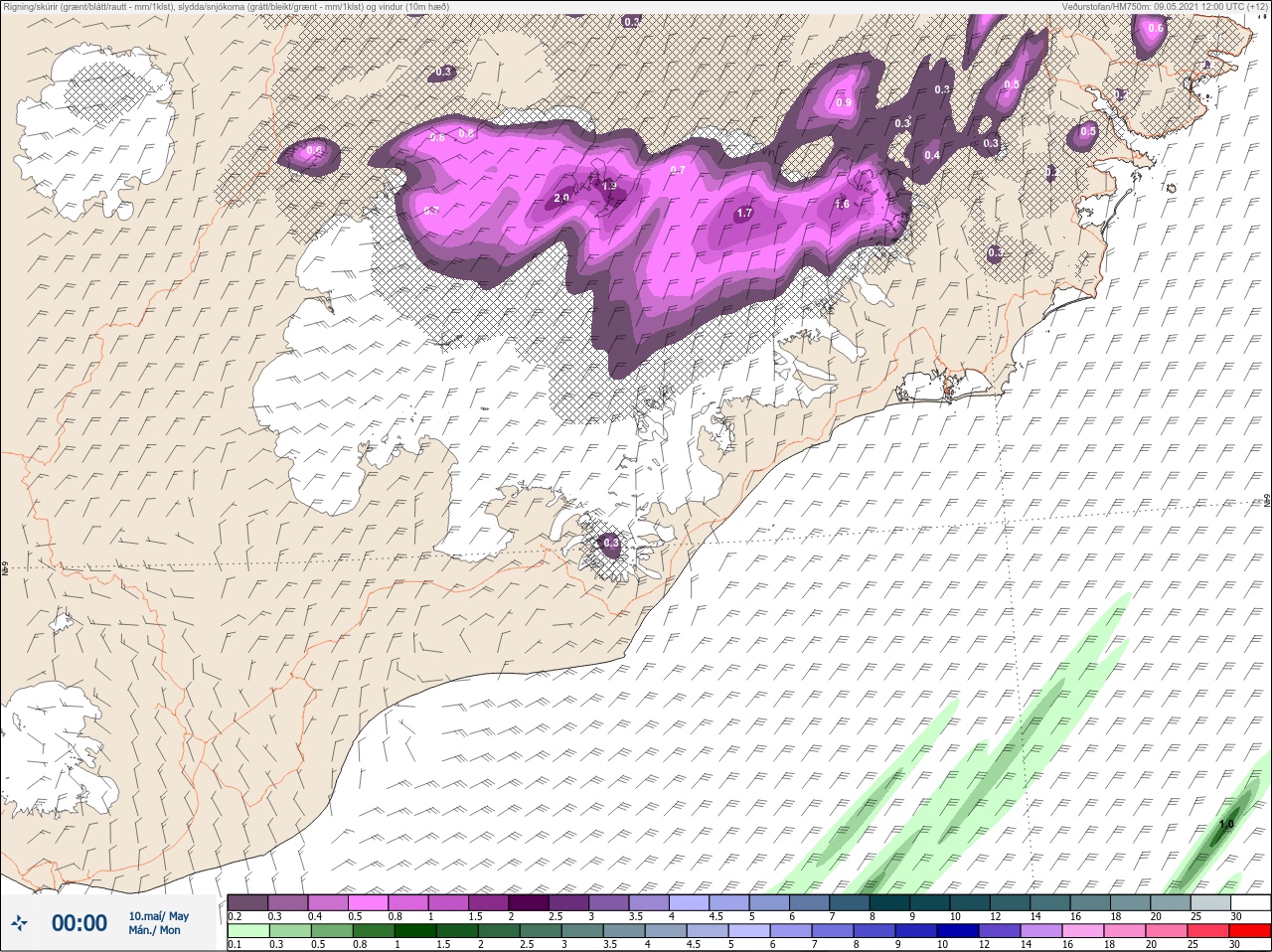Select the darkest purple 2 swatch in upper legend
Image resolution: width=1272 pixels, height=952 pixels.
[x=529, y=902]
